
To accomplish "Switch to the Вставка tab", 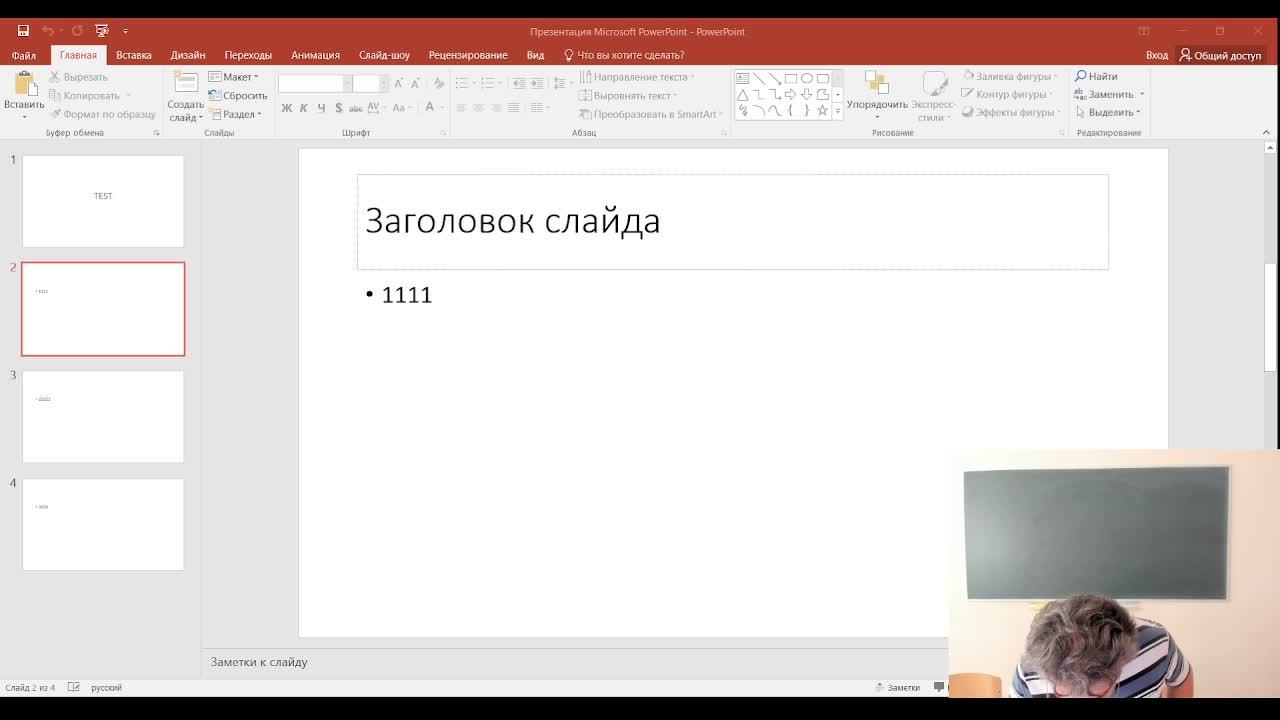I will point(133,55).
